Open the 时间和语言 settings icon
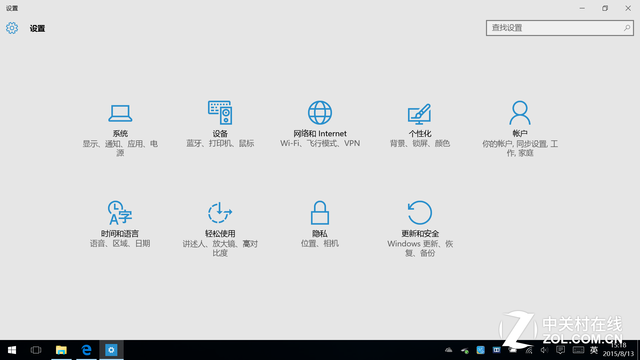Screen dimensions: 640x360 pyautogui.click(x=120, y=212)
